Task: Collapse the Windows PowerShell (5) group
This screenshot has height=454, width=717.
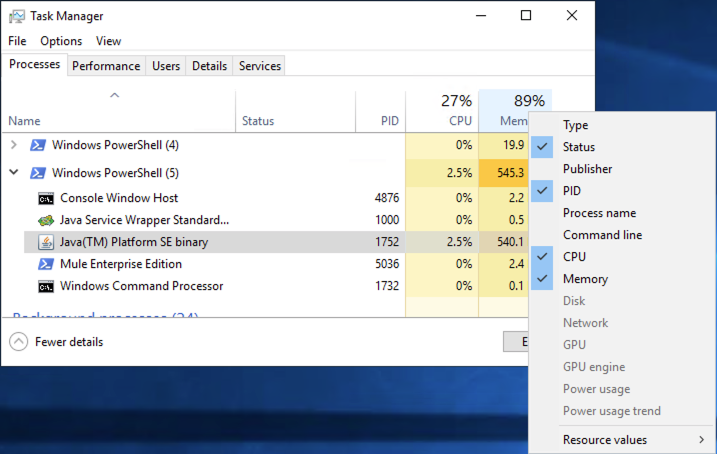Action: pyautogui.click(x=13, y=172)
